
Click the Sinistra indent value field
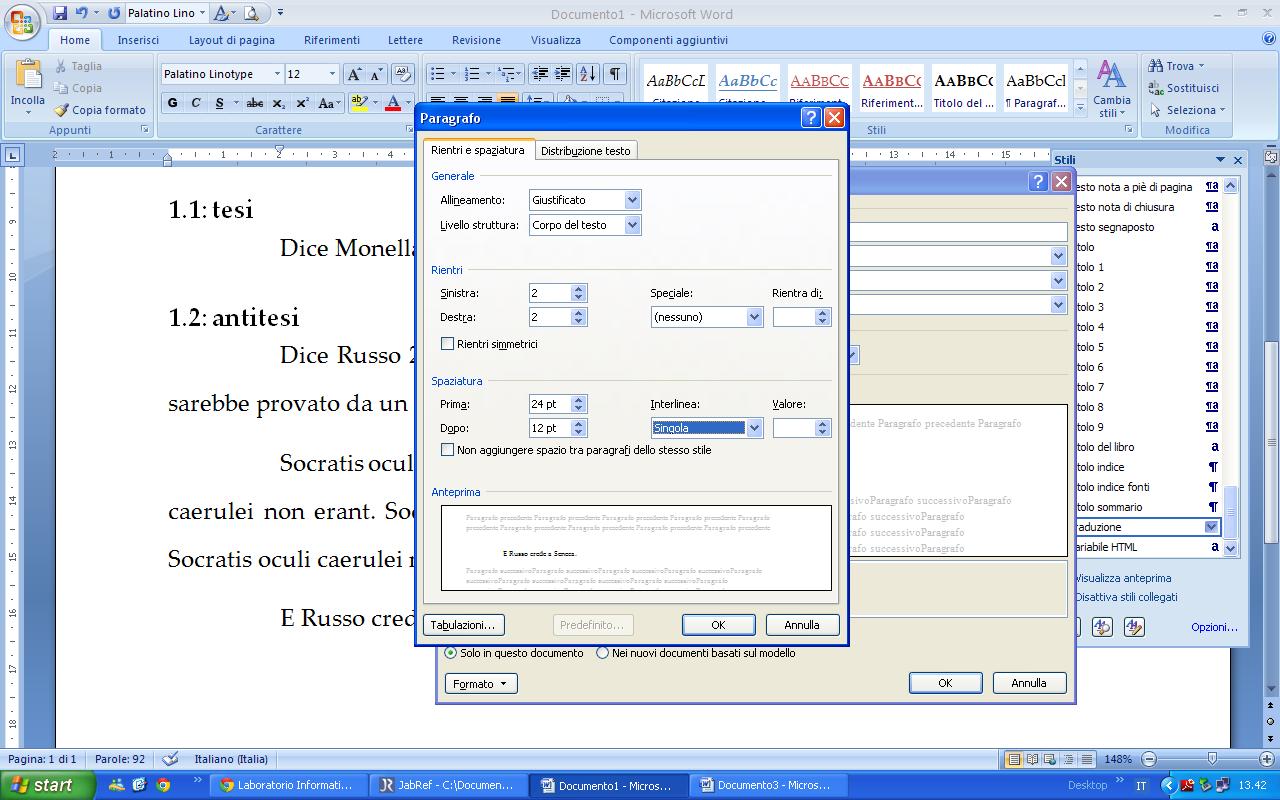pyautogui.click(x=550, y=293)
